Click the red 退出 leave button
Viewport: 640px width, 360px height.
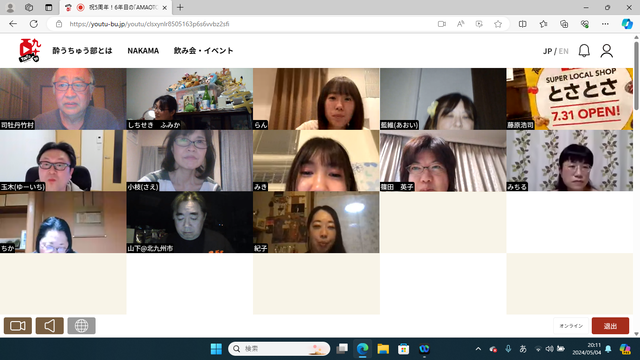pos(610,326)
